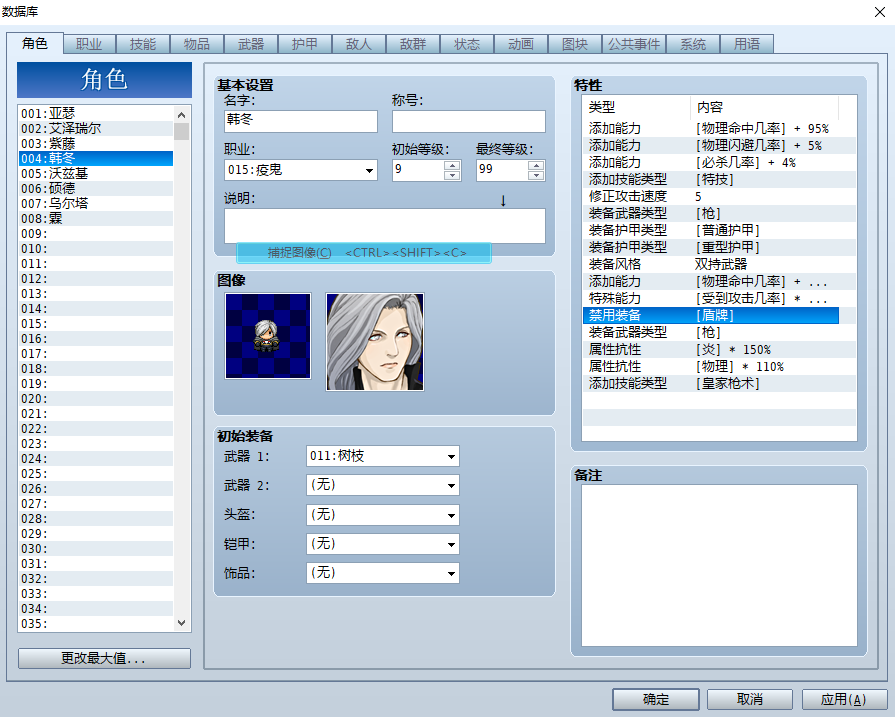Open the 职业 class dropdown
The width and height of the screenshot is (895, 717).
[x=301, y=170]
